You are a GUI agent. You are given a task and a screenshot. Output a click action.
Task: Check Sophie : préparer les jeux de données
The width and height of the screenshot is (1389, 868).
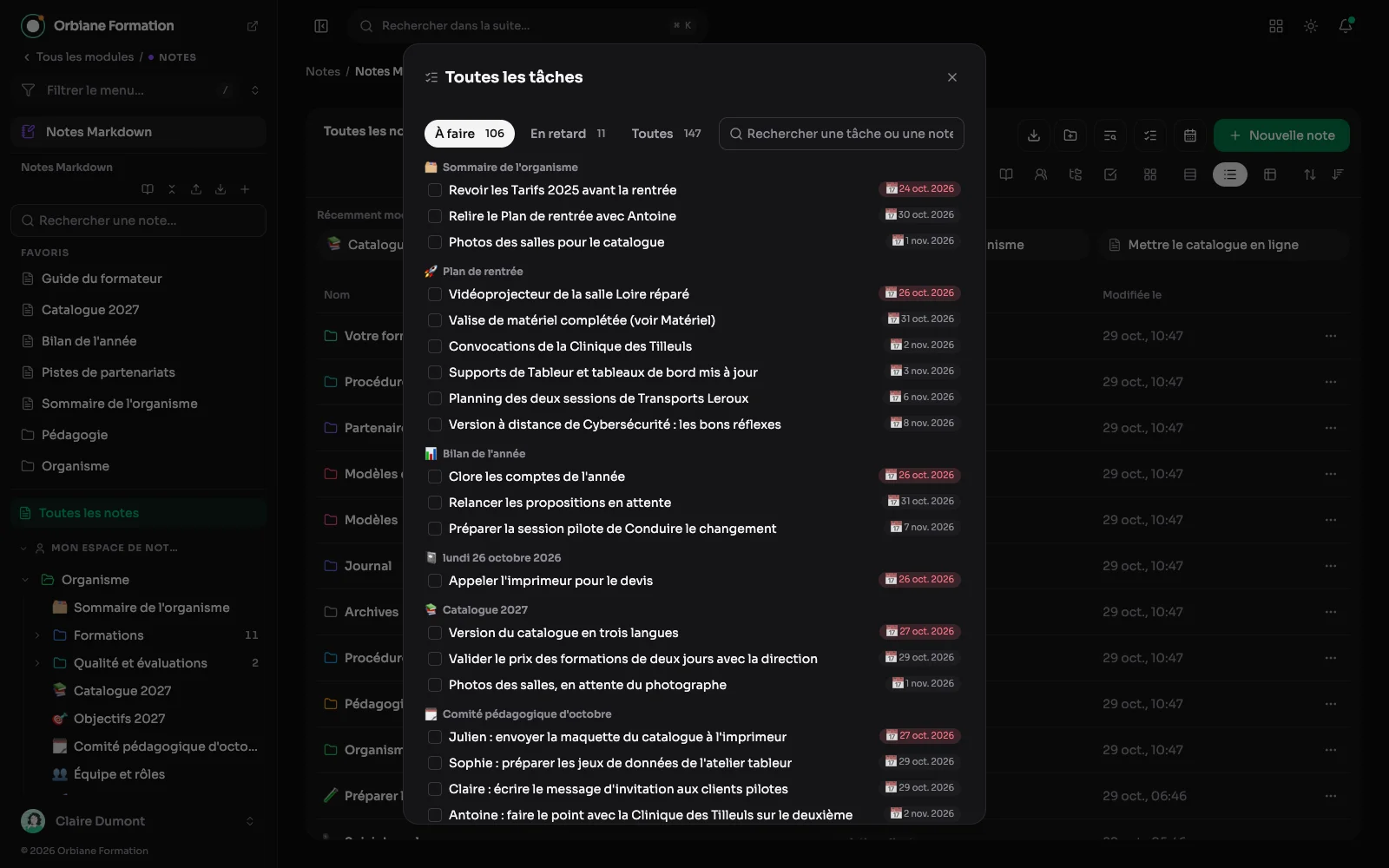coord(435,763)
